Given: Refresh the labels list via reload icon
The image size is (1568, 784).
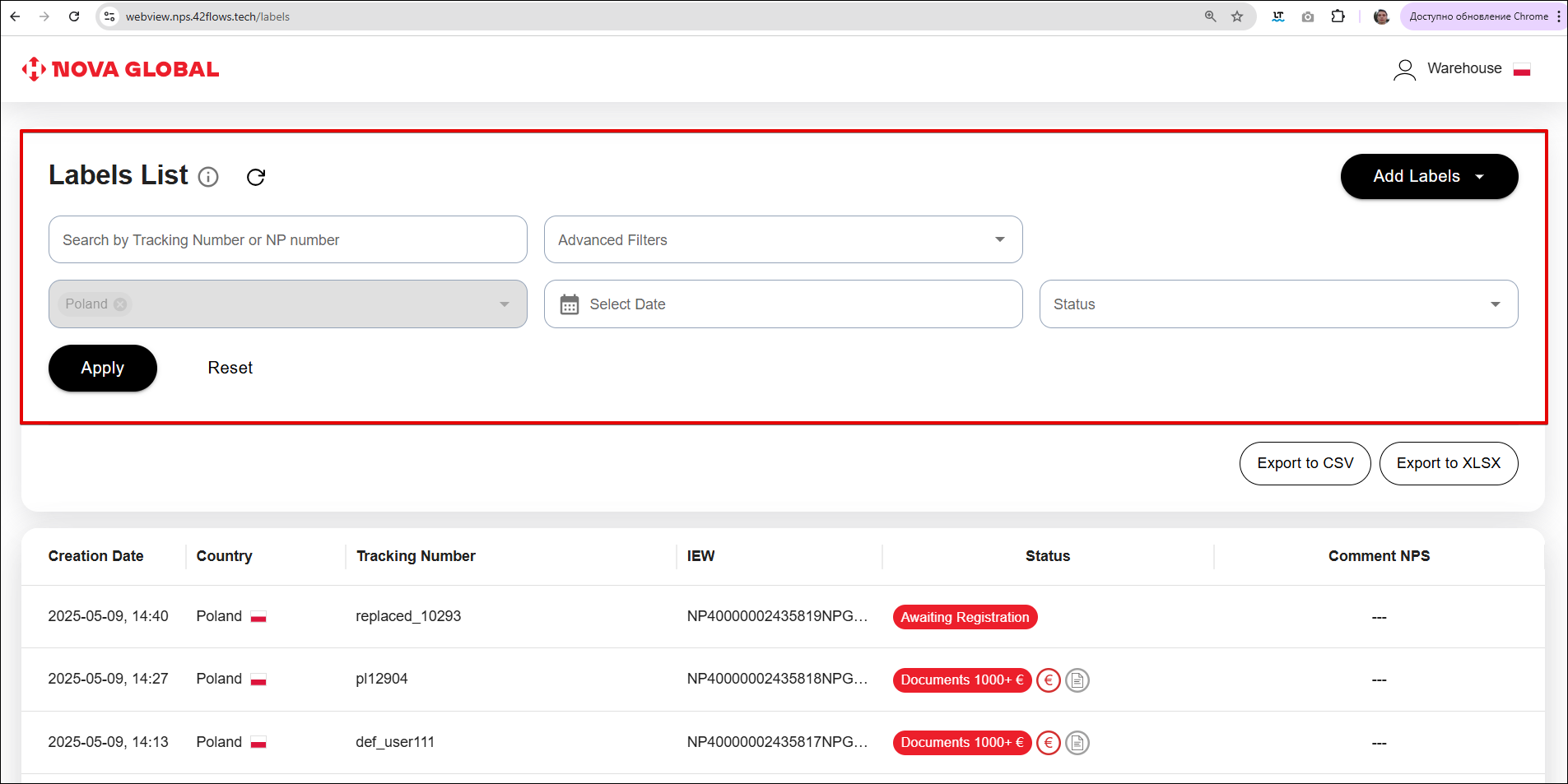Looking at the screenshot, I should pyautogui.click(x=256, y=178).
